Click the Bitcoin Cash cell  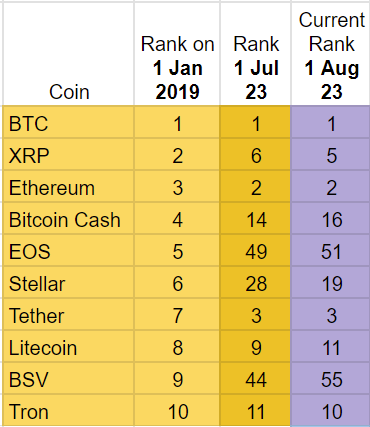[69, 218]
